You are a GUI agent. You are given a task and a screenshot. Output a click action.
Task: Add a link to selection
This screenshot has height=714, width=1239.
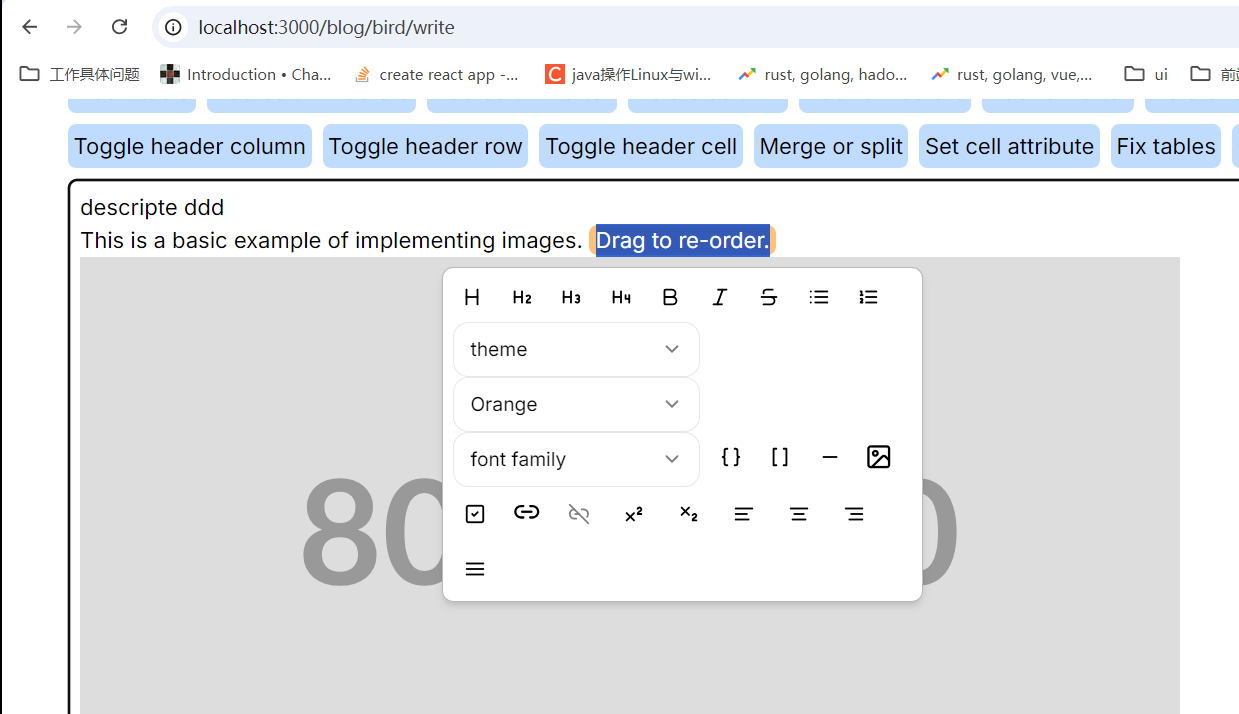pyautogui.click(x=527, y=512)
